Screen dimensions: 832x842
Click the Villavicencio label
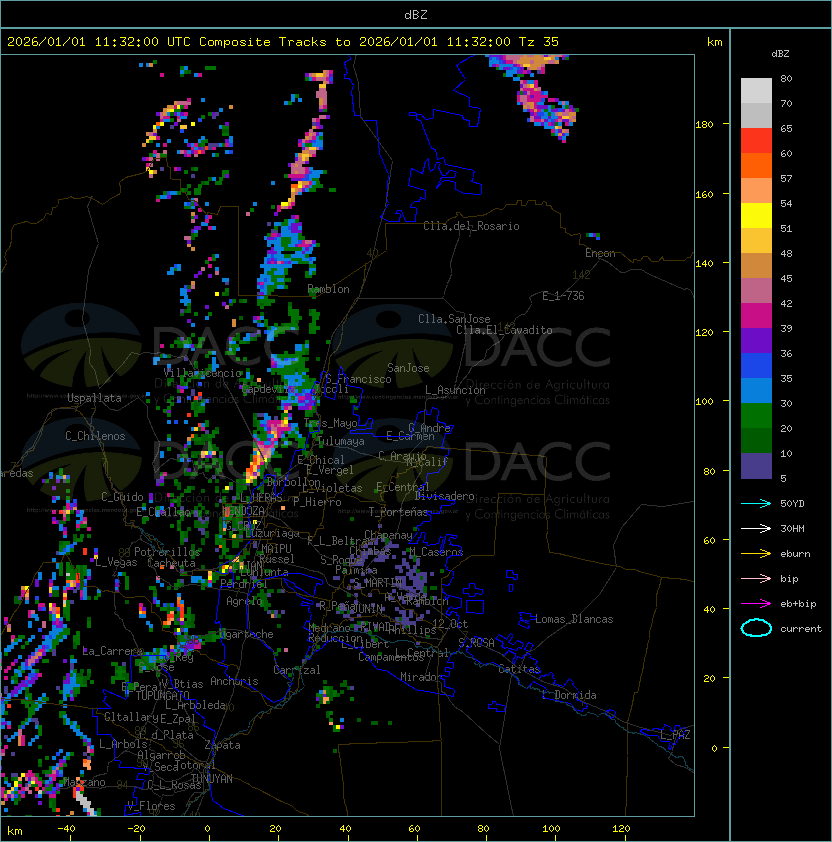pos(202,373)
